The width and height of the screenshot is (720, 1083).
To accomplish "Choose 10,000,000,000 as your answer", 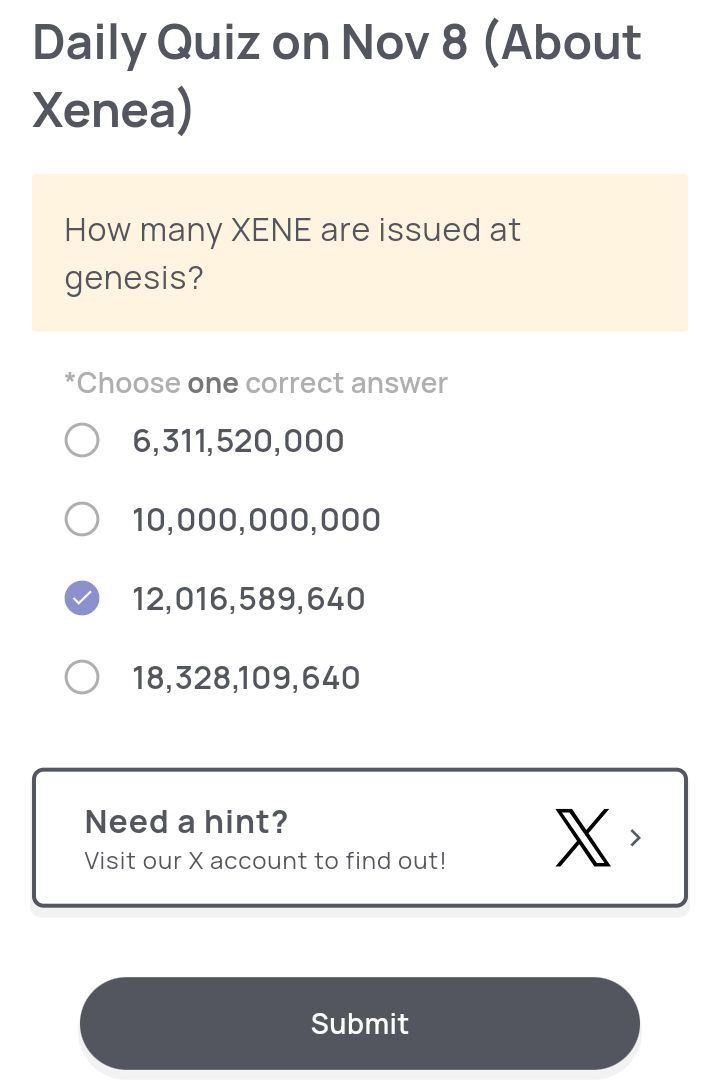I will click(x=82, y=519).
